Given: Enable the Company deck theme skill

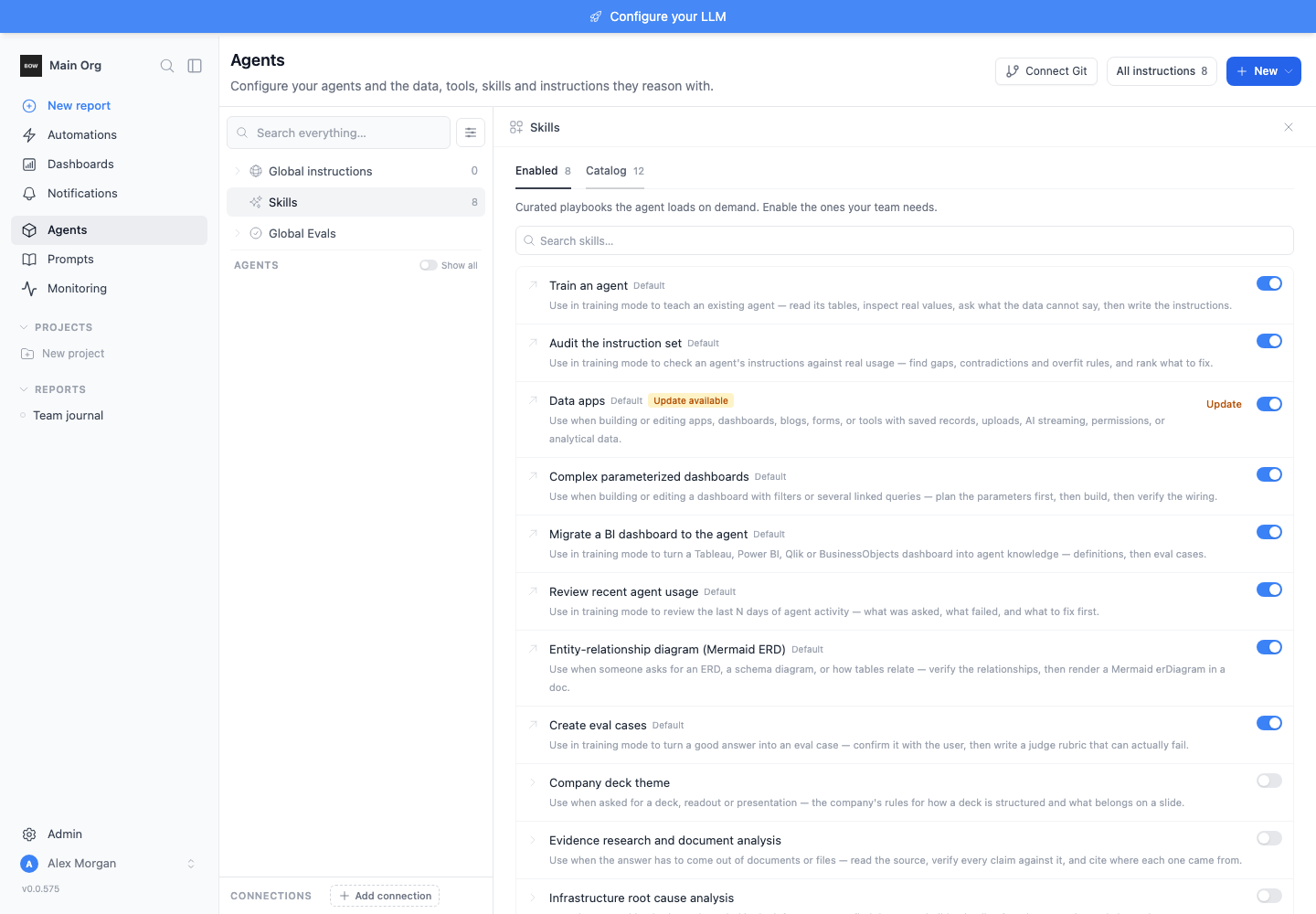Looking at the screenshot, I should 1269,781.
